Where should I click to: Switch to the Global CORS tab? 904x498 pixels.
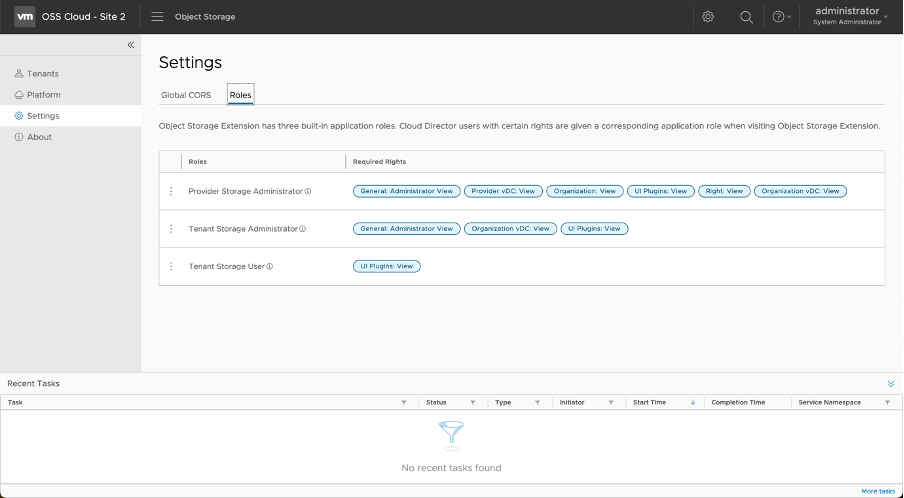click(186, 95)
